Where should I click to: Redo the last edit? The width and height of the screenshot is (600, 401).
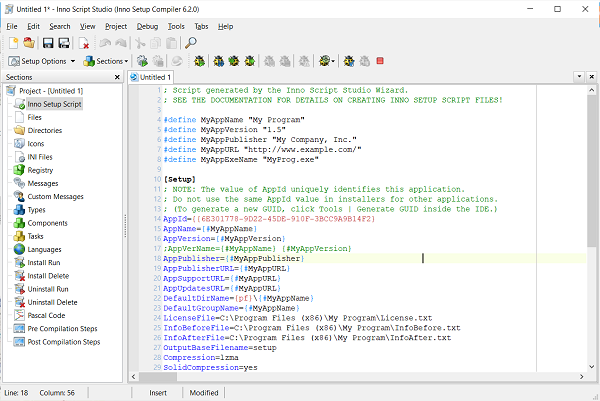121,43
